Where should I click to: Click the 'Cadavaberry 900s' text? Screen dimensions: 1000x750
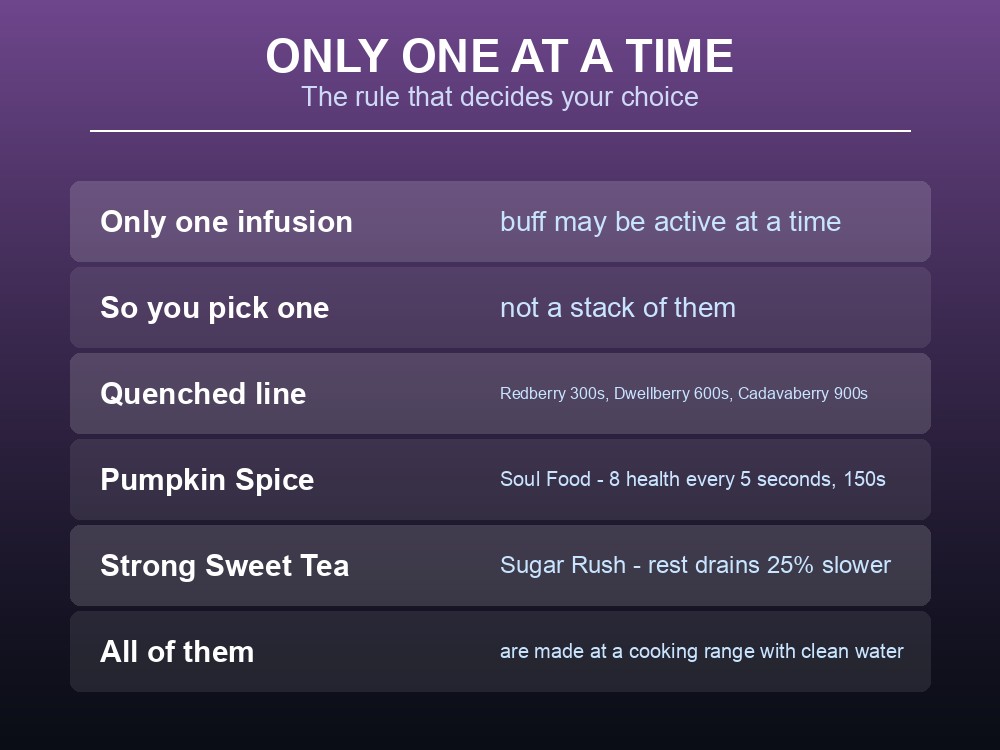803,393
